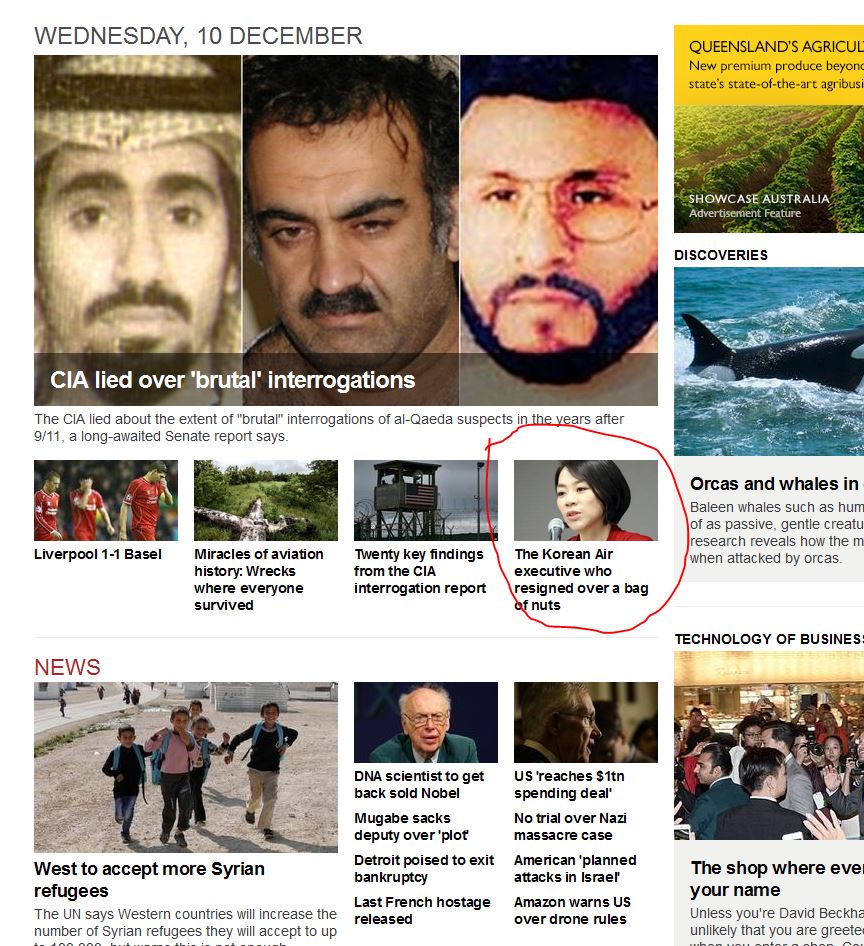Click the Syrian refugee children photo
Viewport: 864px width, 946px height.
pos(186,767)
